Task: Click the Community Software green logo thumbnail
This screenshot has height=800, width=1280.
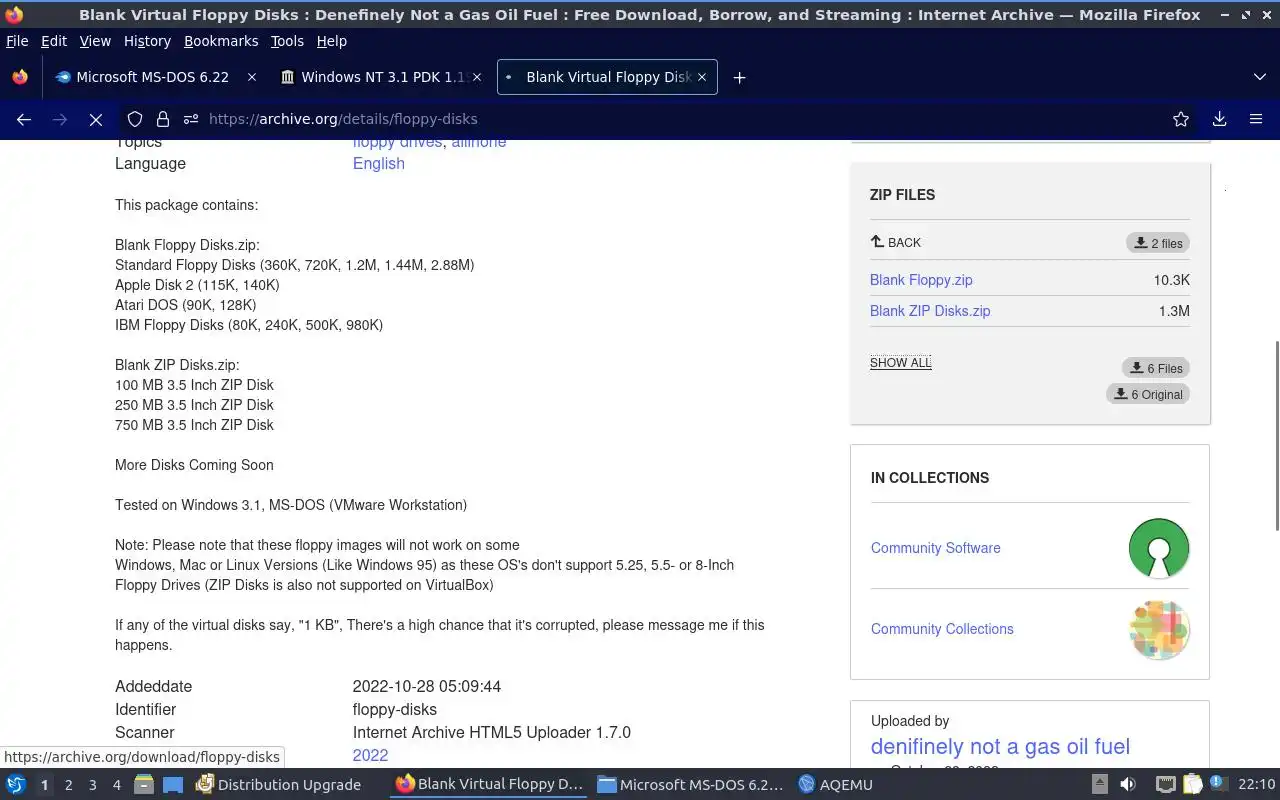Action: [x=1159, y=548]
